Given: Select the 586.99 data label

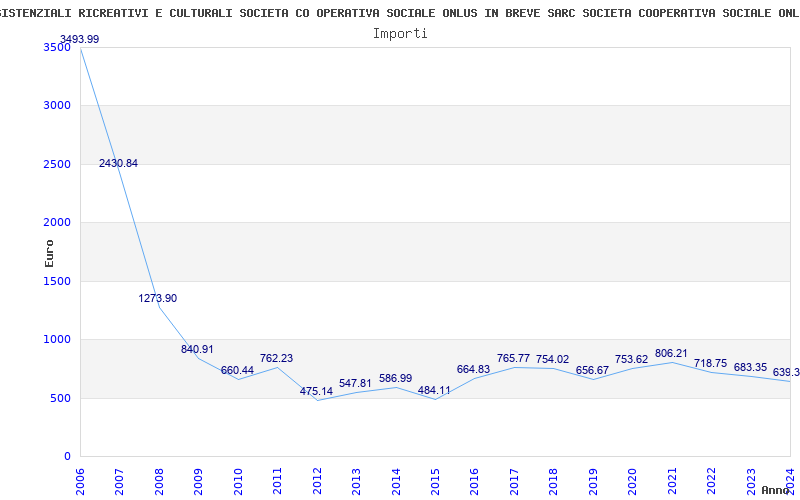Looking at the screenshot, I should [x=395, y=378].
